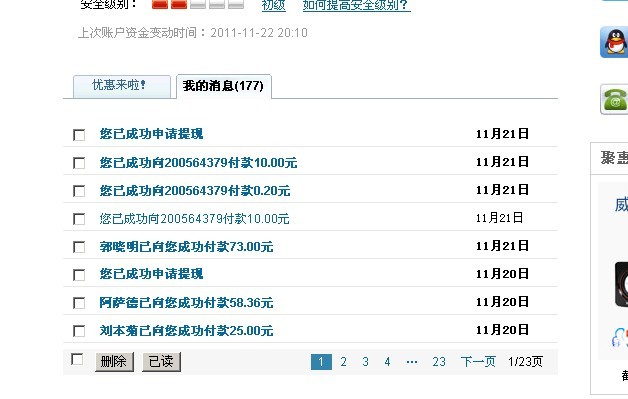Open 郭晓明已向您成功付款73.00元 message

186,247
